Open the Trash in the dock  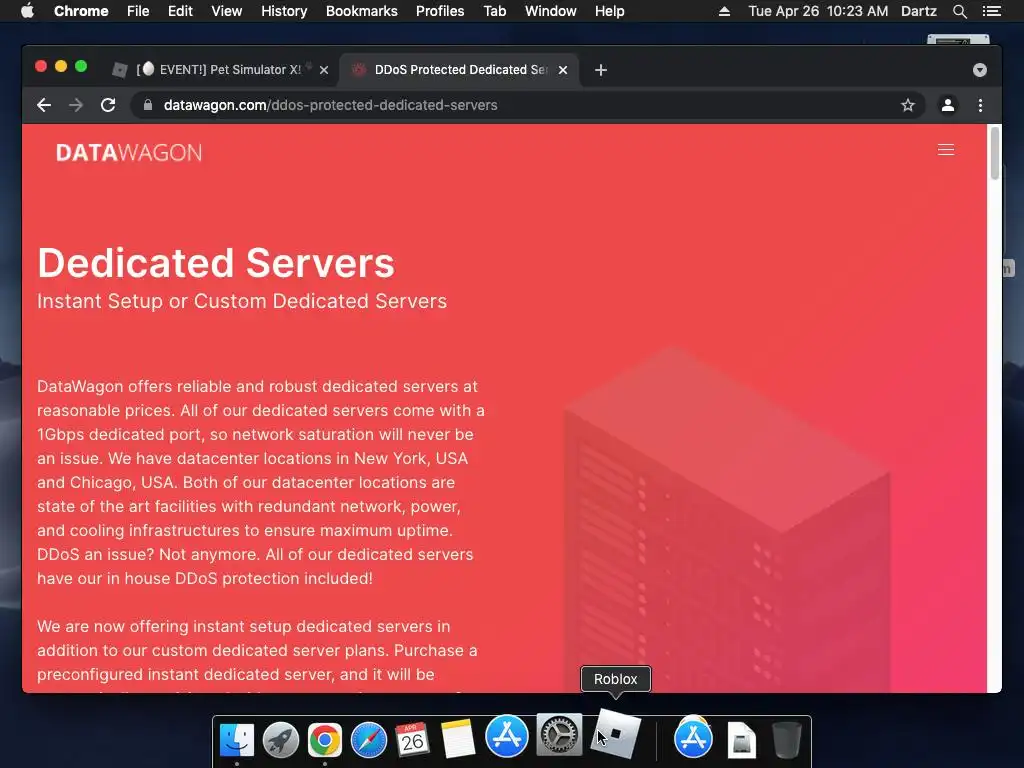(x=786, y=739)
